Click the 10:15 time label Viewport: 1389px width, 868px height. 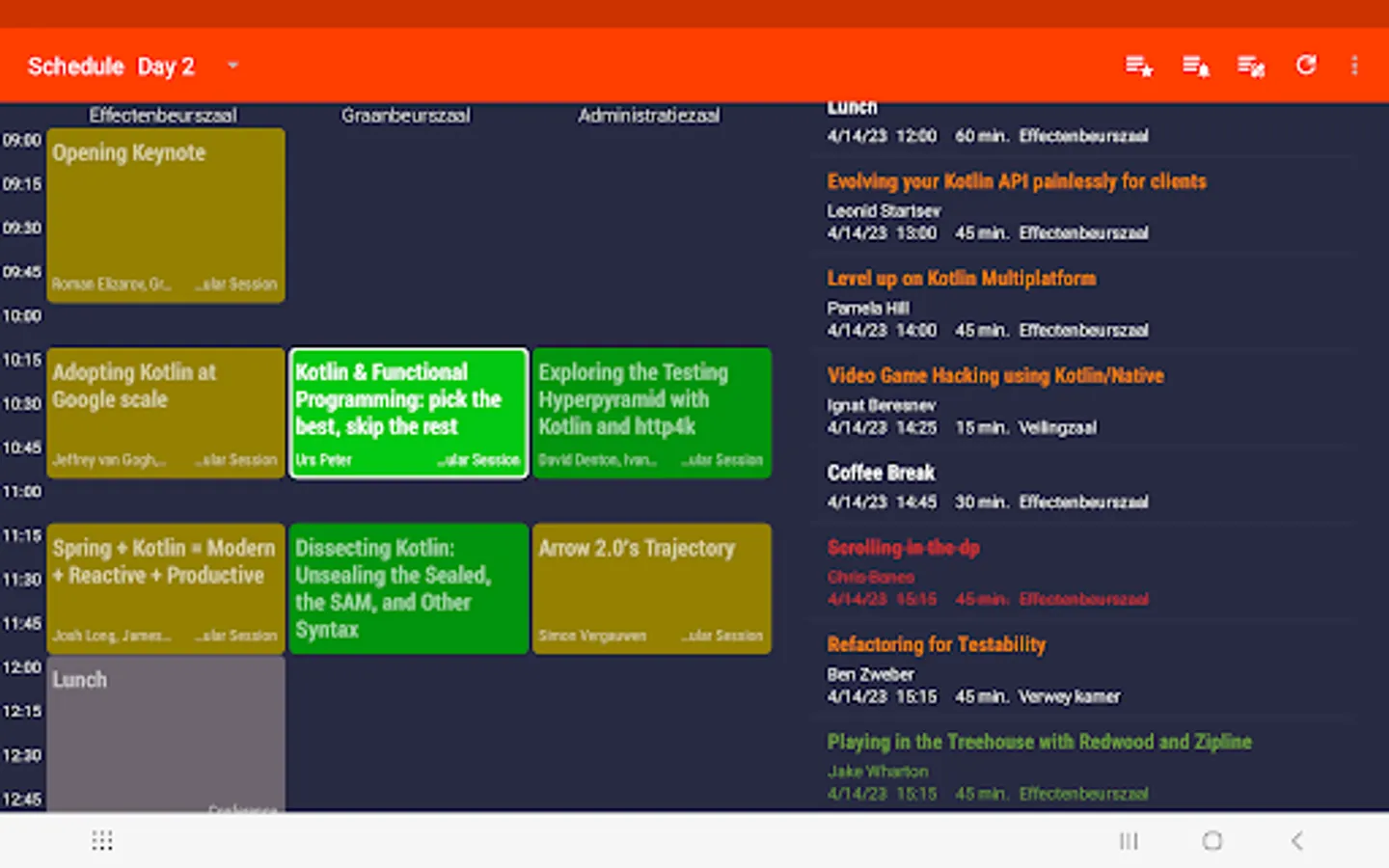[22, 360]
